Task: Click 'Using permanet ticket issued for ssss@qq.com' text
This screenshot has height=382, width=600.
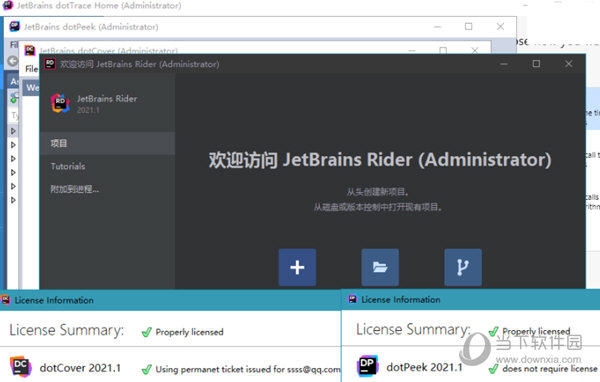Action: 248,370
